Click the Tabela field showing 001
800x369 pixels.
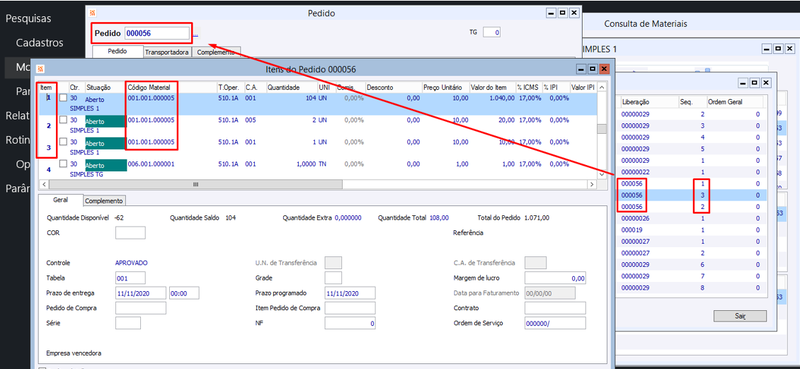point(130,278)
